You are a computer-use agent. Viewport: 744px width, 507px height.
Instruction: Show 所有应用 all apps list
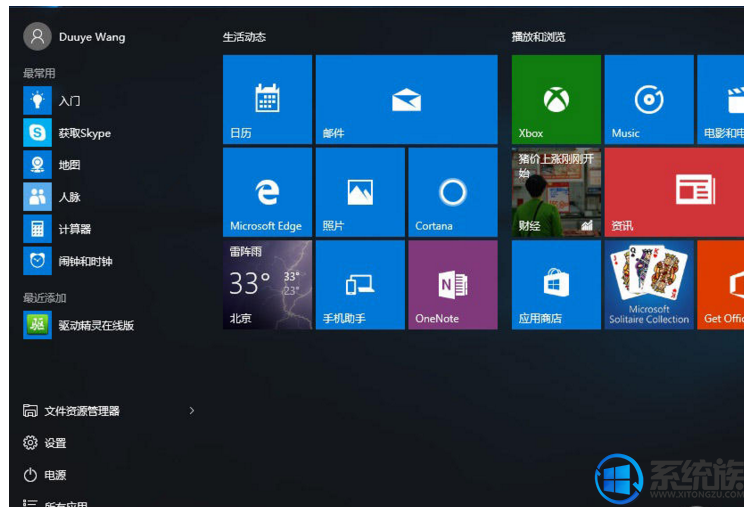(x=56, y=503)
